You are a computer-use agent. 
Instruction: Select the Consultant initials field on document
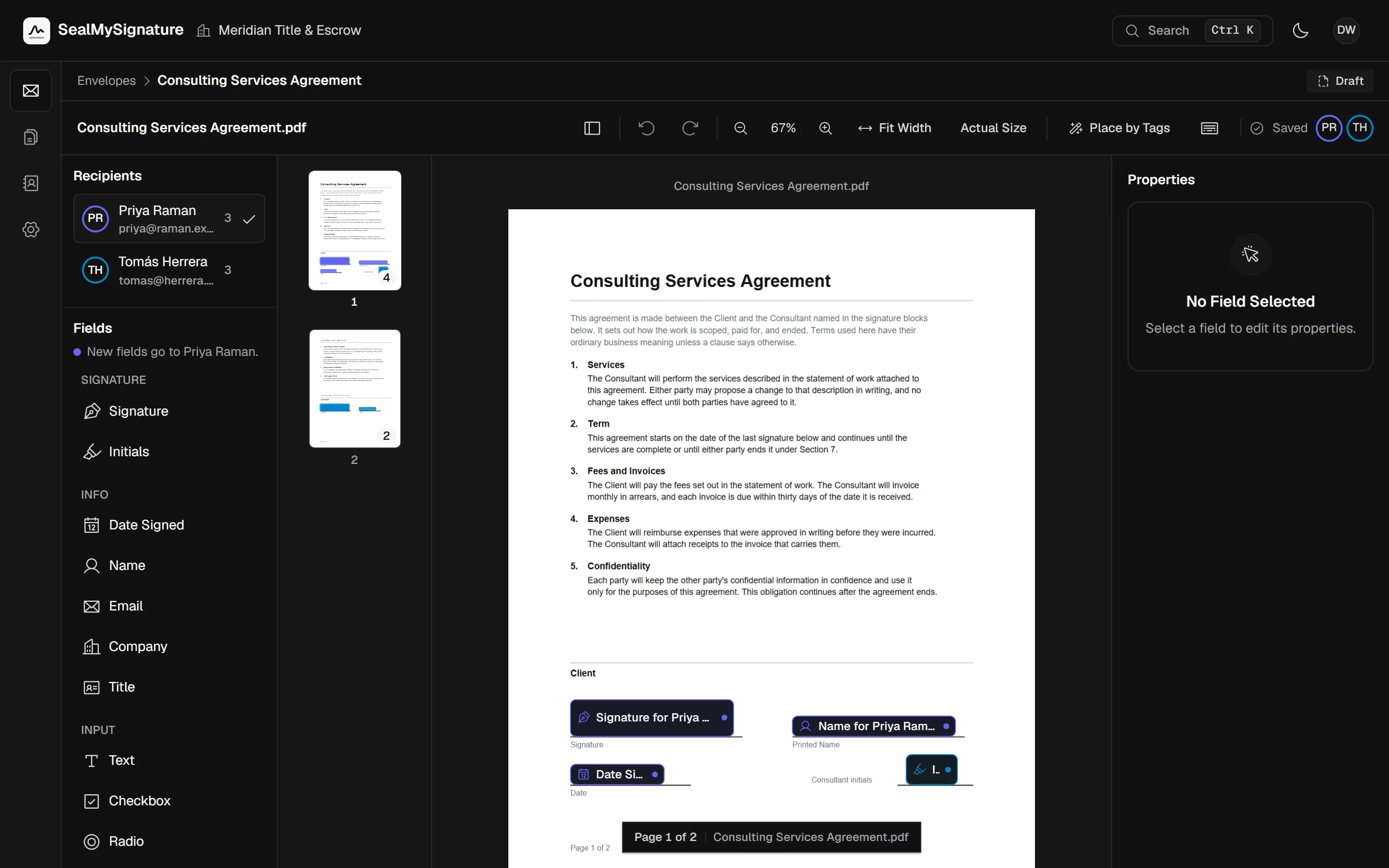tap(931, 769)
